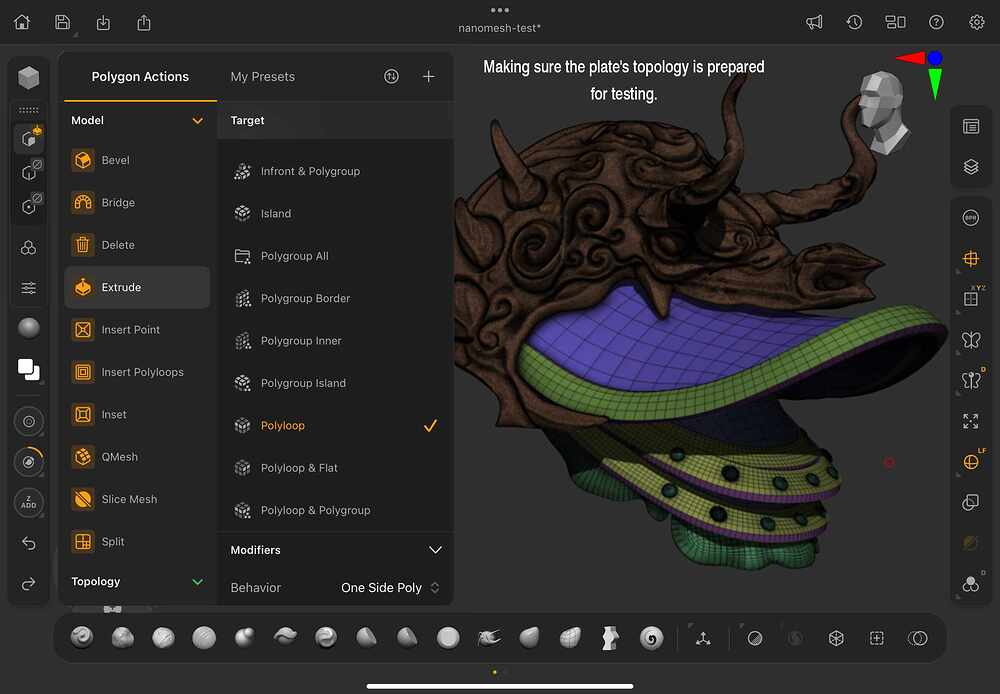Select the Polygroup Border target
The image size is (1000, 694).
pyautogui.click(x=335, y=299)
